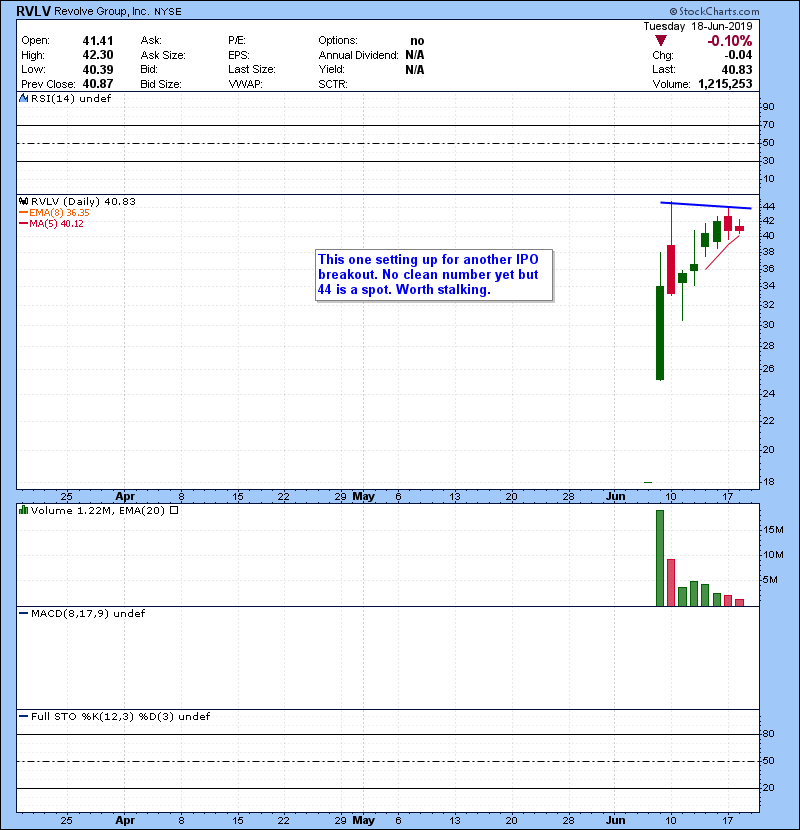Click the -0.10% percent change
Viewport: 800px width, 830px height.
coord(730,41)
